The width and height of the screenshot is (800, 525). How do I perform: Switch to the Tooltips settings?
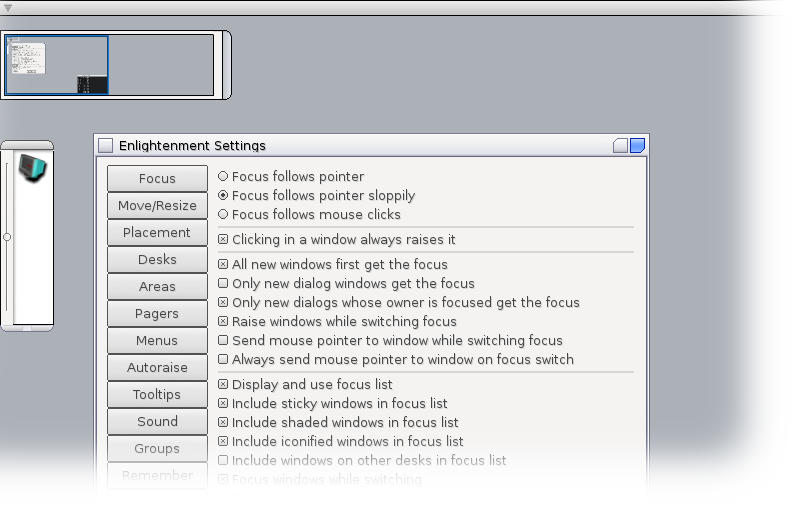[x=157, y=395]
